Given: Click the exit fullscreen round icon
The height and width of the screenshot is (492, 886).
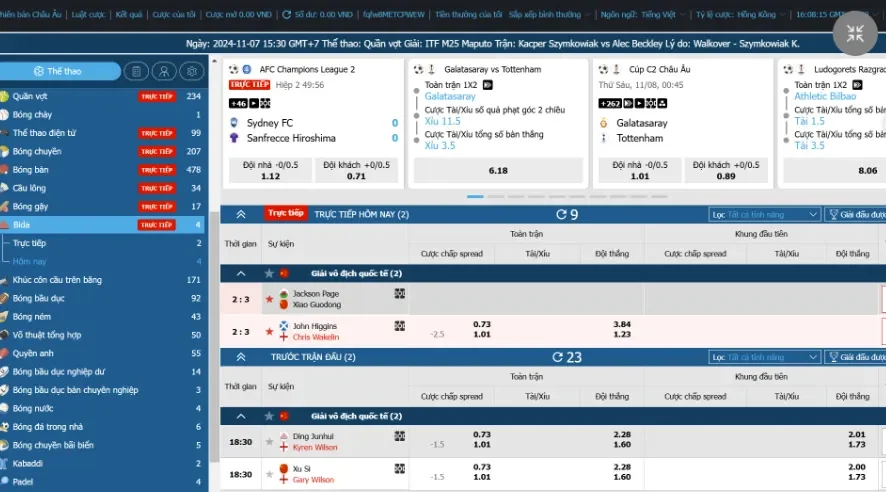Looking at the screenshot, I should tap(854, 33).
